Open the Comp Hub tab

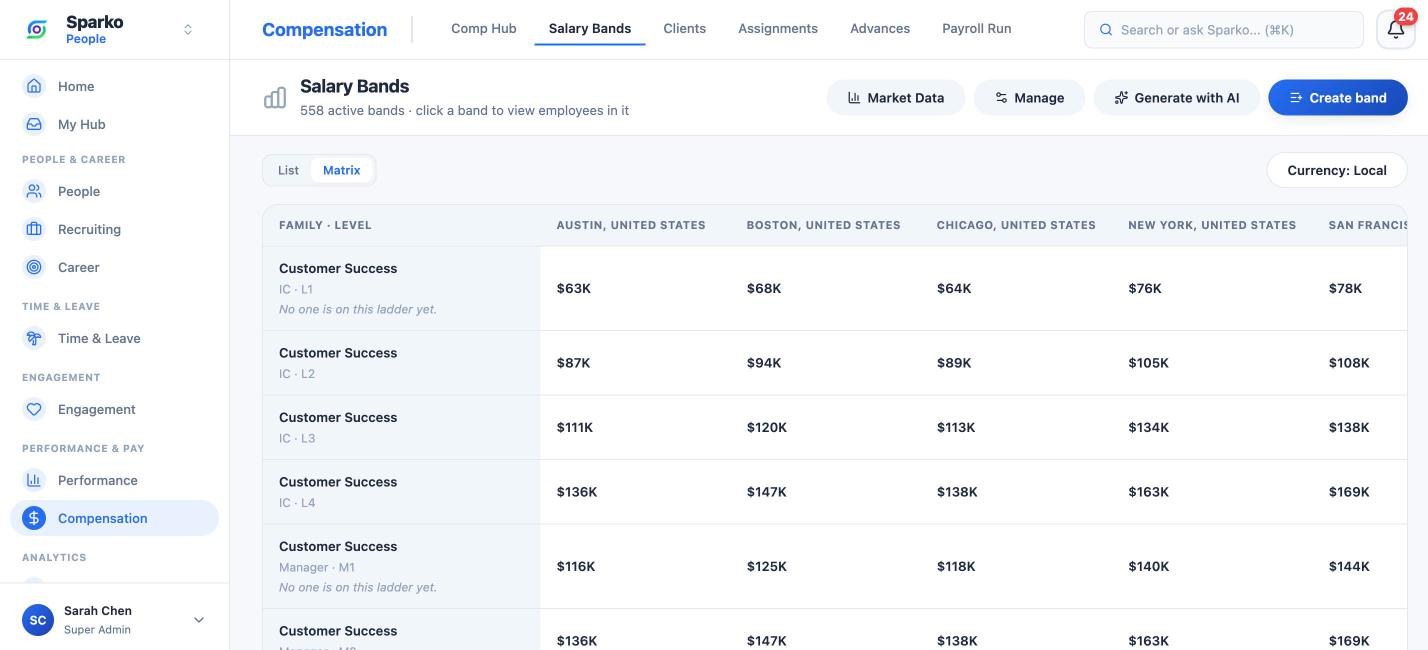tap(484, 28)
